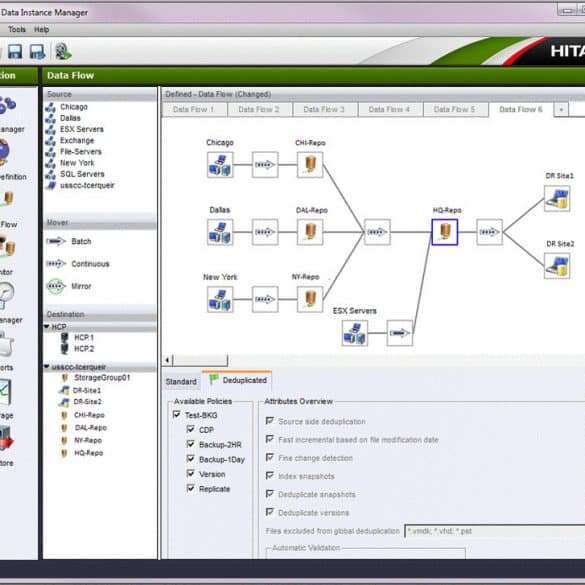Screen dimensions: 585x585
Task: Switch to Data Flow 1 tab
Action: pos(194,109)
